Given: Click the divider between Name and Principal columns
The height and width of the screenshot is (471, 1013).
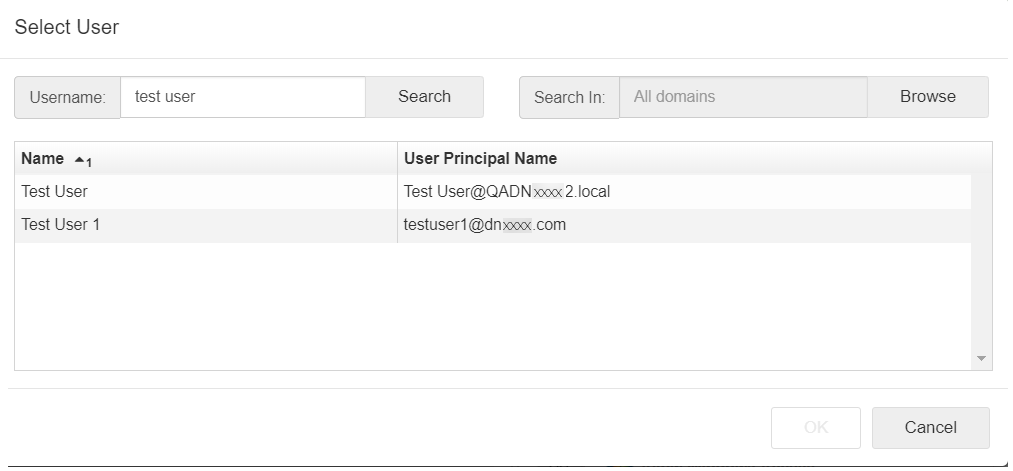Looking at the screenshot, I should point(397,158).
